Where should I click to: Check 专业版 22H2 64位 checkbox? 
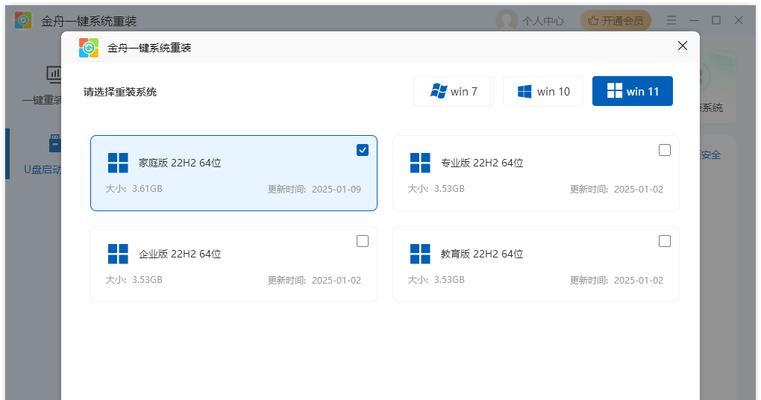(x=664, y=150)
